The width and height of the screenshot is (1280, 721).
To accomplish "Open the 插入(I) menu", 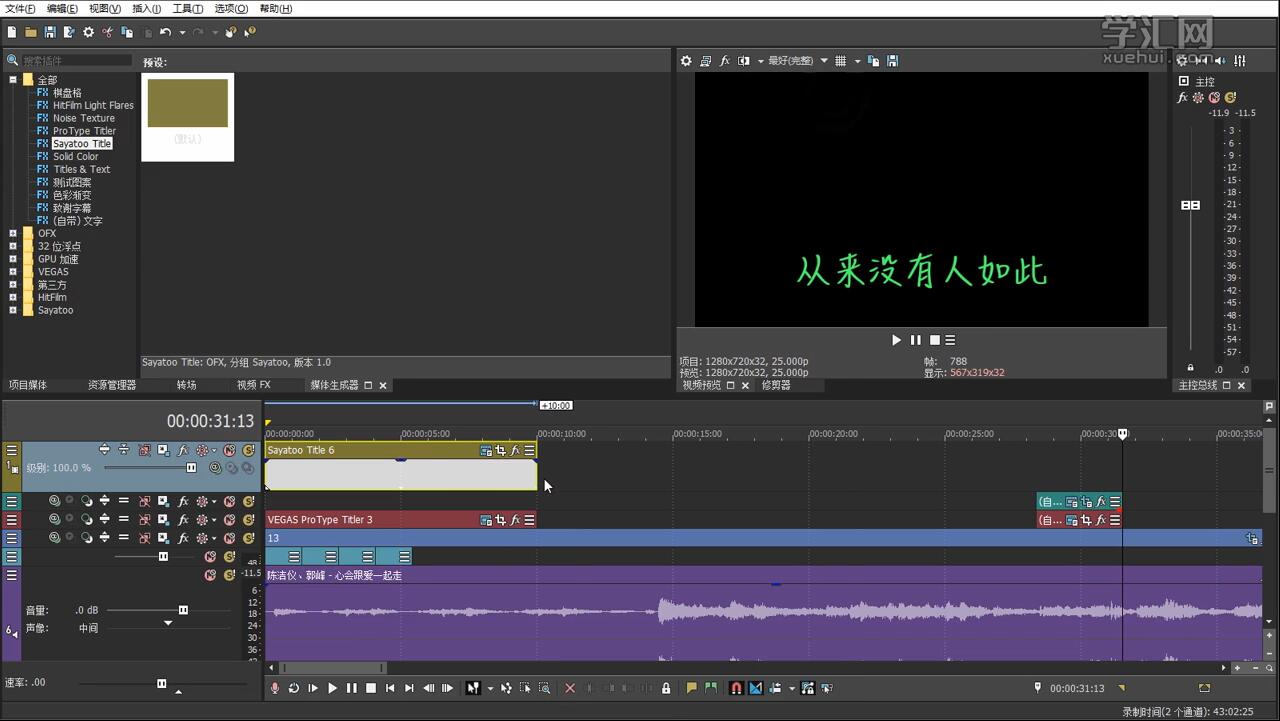I will (x=146, y=8).
